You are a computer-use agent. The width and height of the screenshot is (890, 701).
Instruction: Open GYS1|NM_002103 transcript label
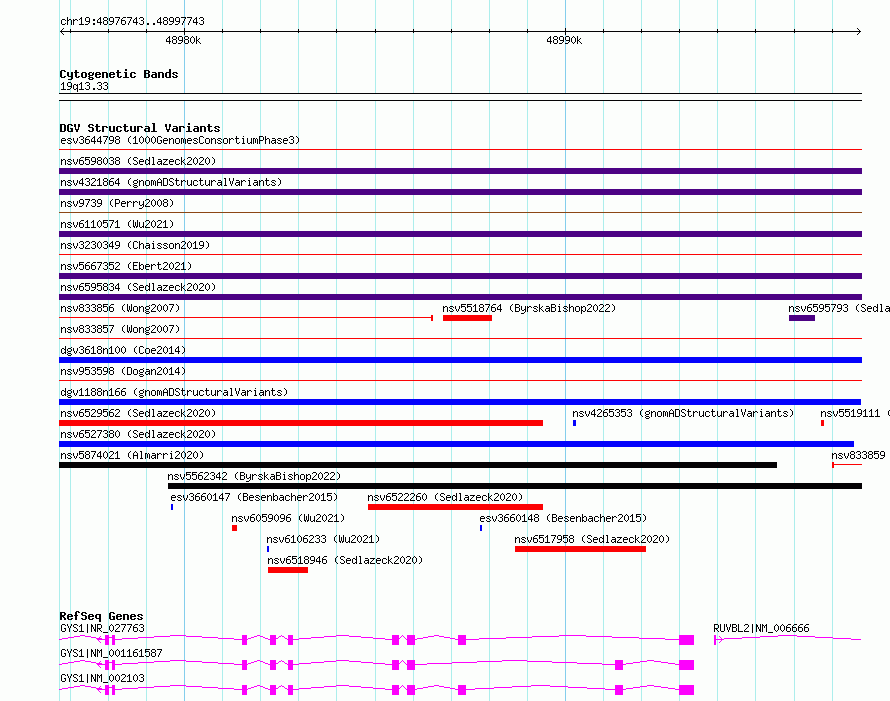coord(102,678)
